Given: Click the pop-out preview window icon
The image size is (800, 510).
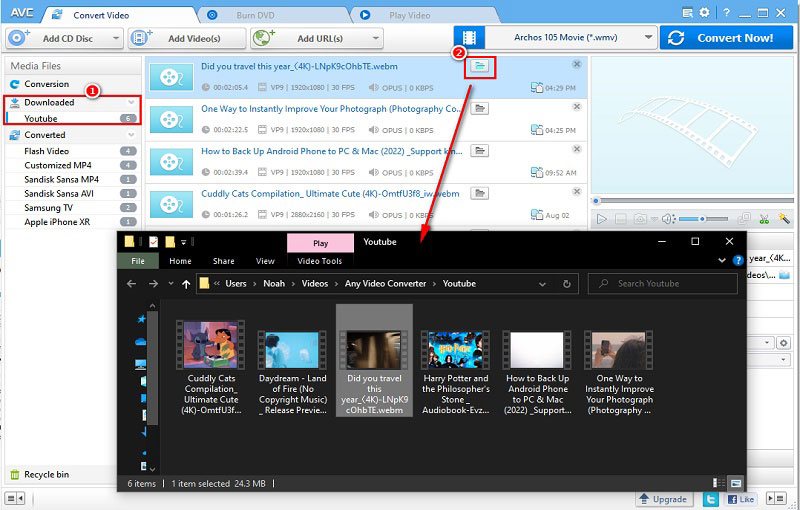Looking at the screenshot, I should tap(744, 219).
